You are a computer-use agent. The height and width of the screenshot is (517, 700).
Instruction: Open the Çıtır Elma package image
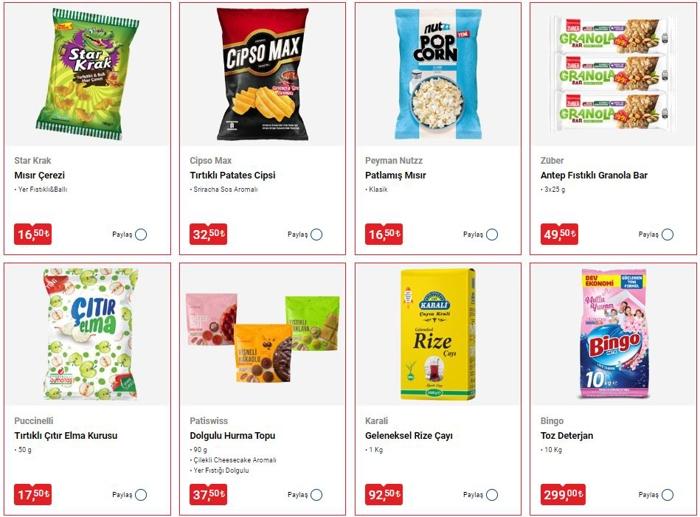pos(91,334)
